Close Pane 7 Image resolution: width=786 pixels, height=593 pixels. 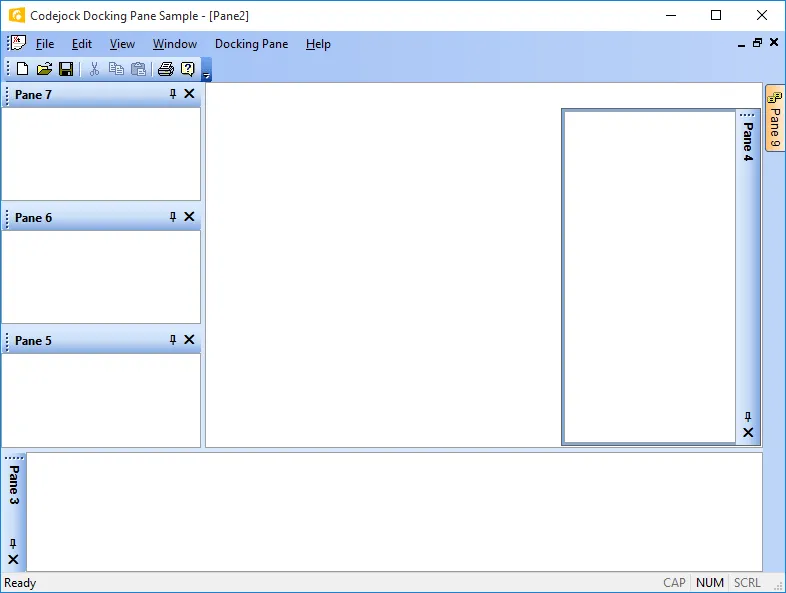(189, 94)
